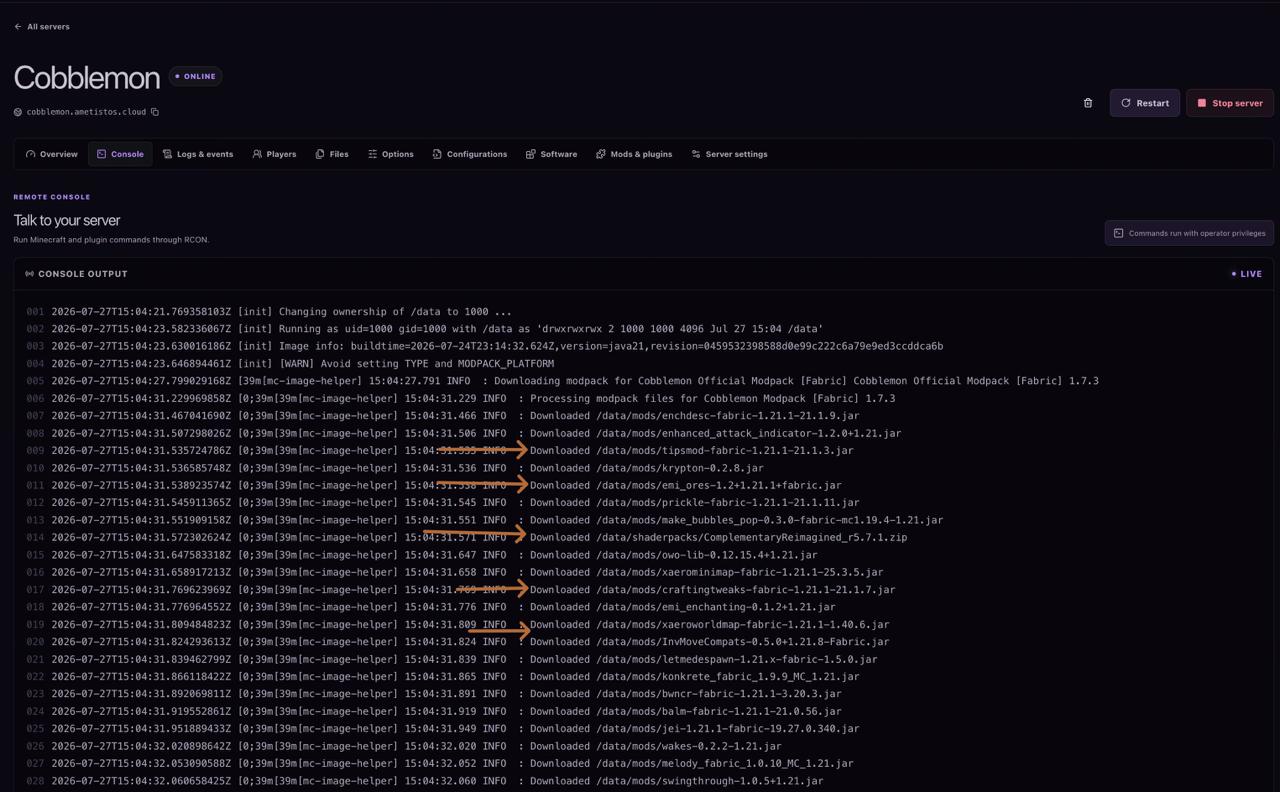
Task: Click the Talk to your server heading
Action: click(x=67, y=220)
